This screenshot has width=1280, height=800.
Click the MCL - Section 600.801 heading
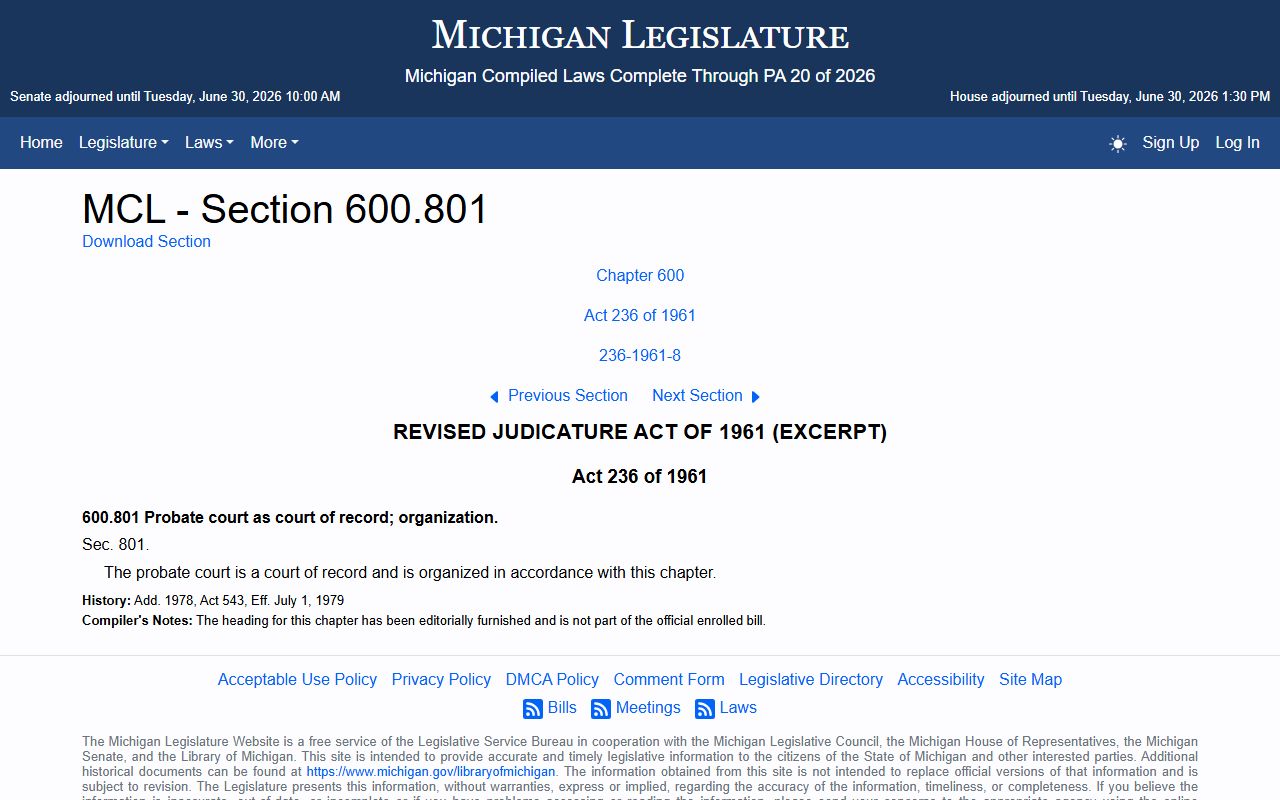285,209
